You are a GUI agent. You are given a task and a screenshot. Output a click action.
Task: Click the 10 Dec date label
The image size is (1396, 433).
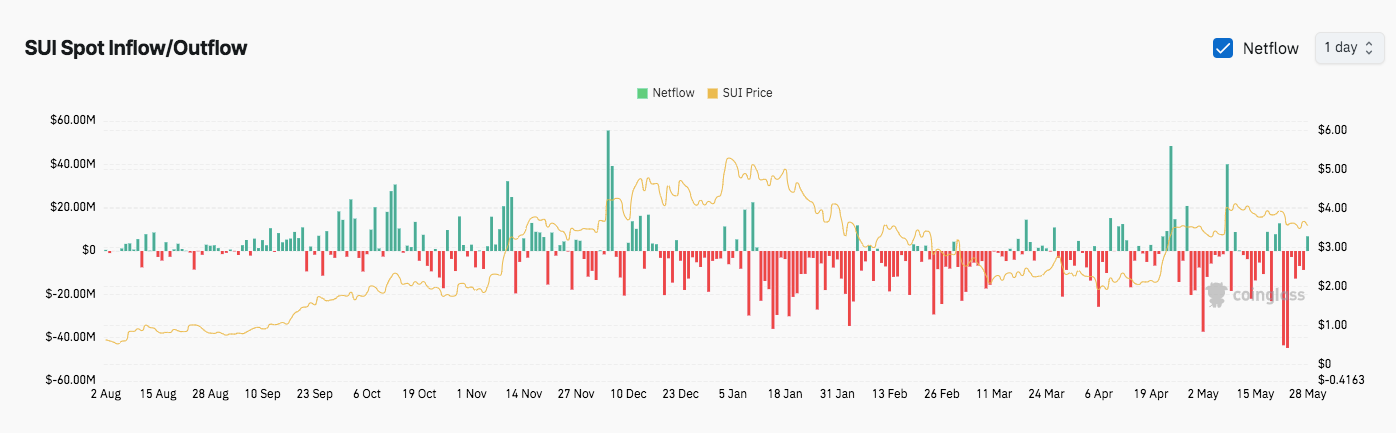point(630,394)
